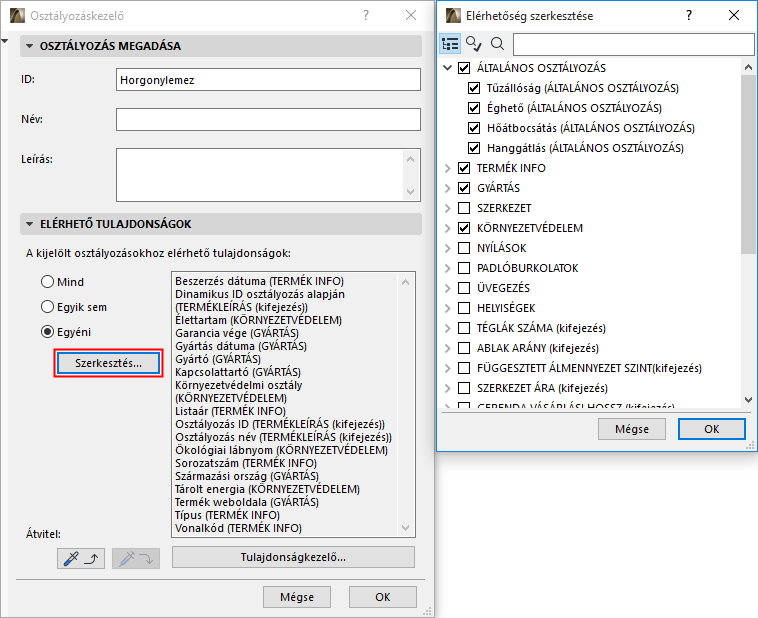The width and height of the screenshot is (758, 618).
Task: Check TÉGLÁK SZÁMA (kifejezés) checkbox
Action: pos(464,328)
